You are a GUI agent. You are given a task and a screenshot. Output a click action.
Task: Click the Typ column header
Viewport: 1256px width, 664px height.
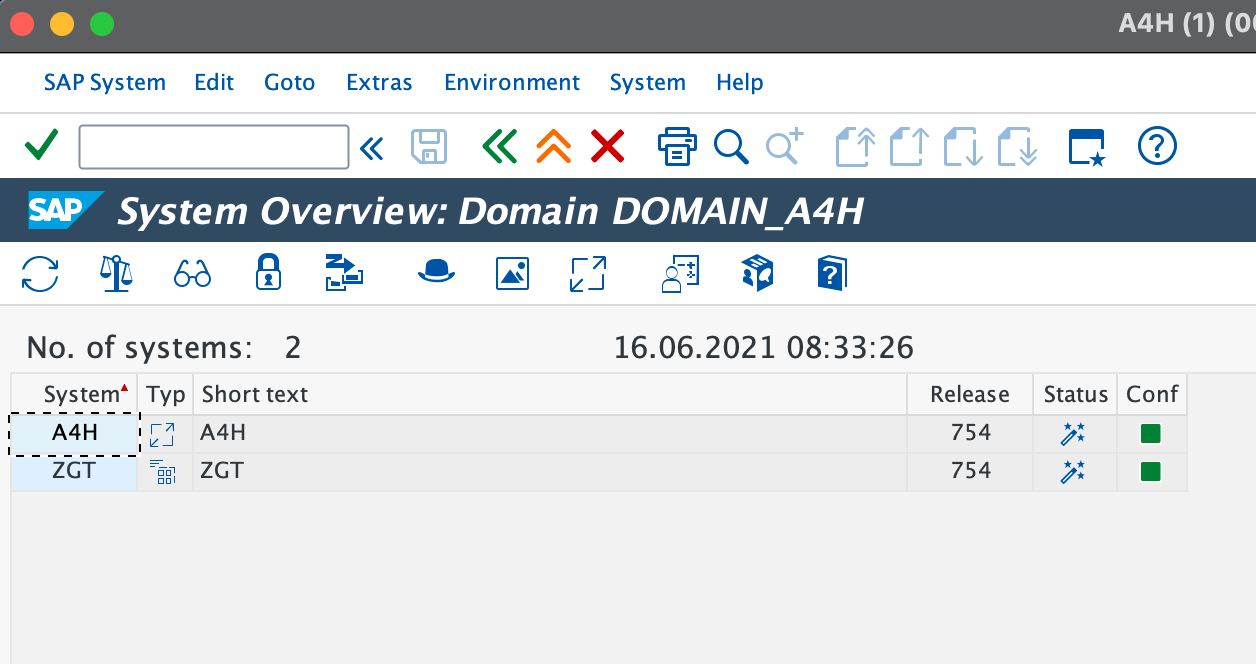coord(166,394)
